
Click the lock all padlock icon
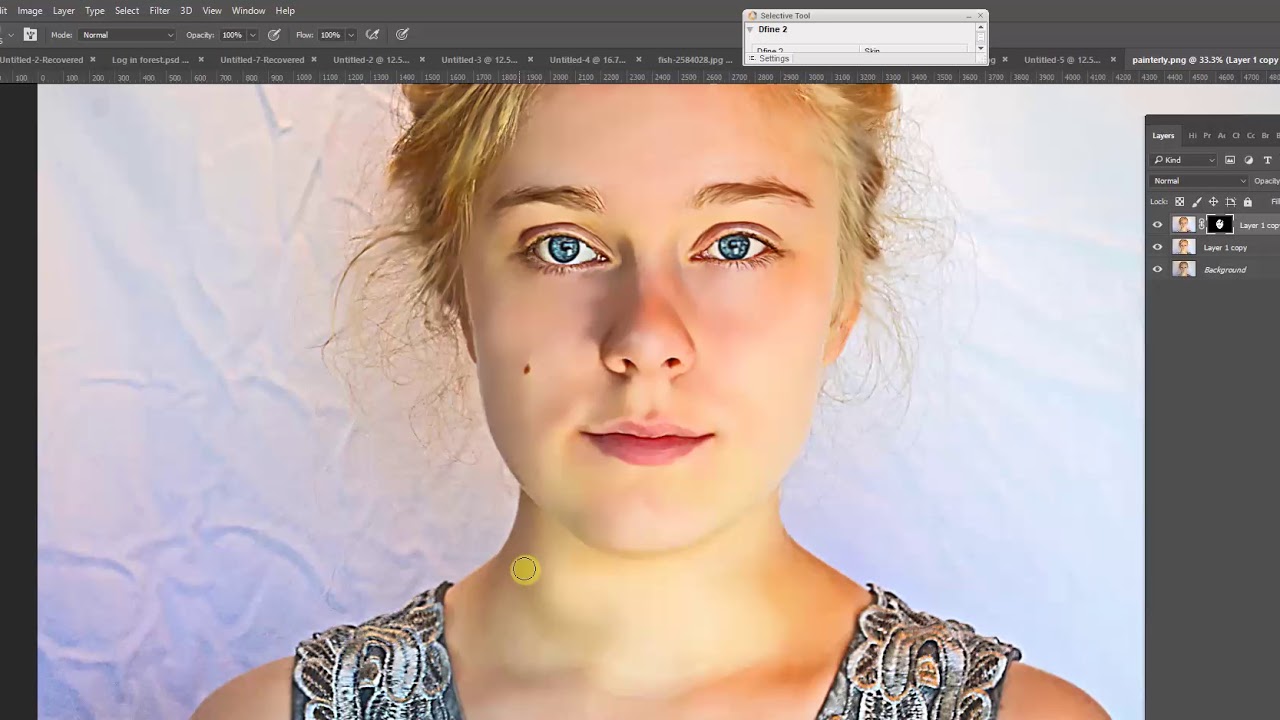click(1247, 202)
